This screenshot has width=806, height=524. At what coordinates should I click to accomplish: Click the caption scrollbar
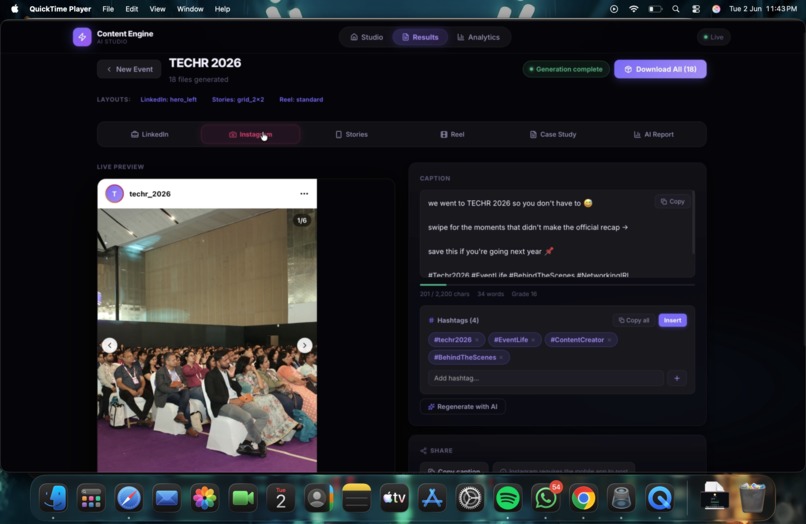tap(693, 222)
